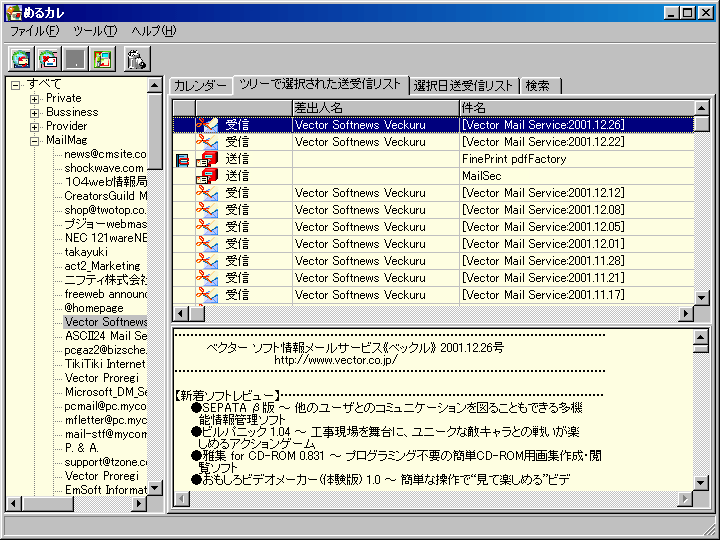Switch to the 選択日送受信リスト tab
The image size is (720, 540).
click(464, 86)
